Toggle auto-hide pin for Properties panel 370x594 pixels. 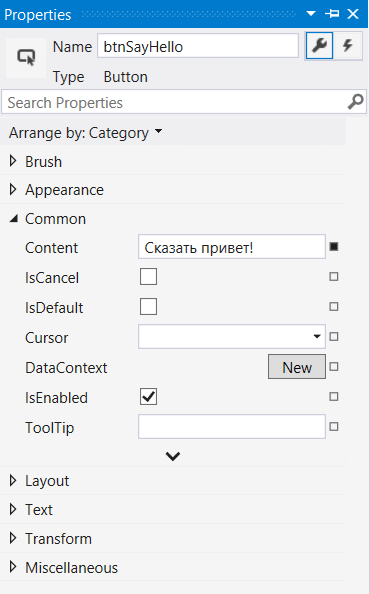pyautogui.click(x=332, y=14)
